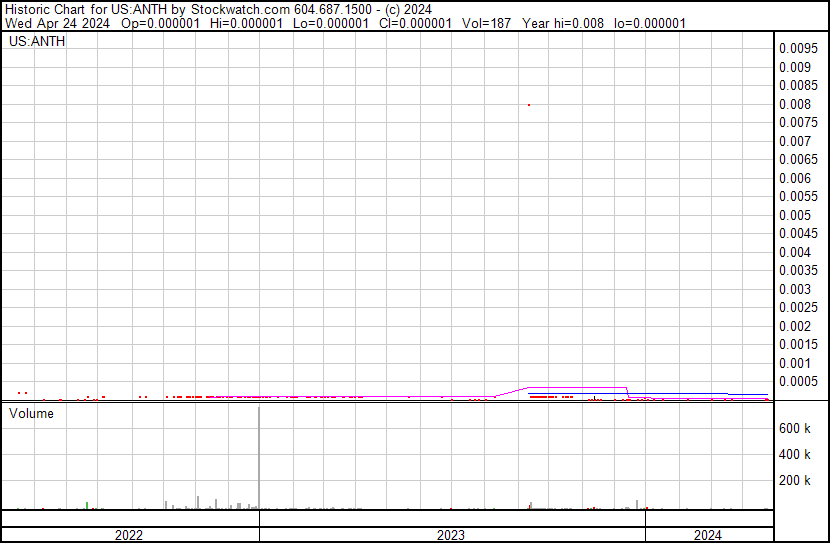Click the Volume panel label
This screenshot has height=543, width=830.
32,413
